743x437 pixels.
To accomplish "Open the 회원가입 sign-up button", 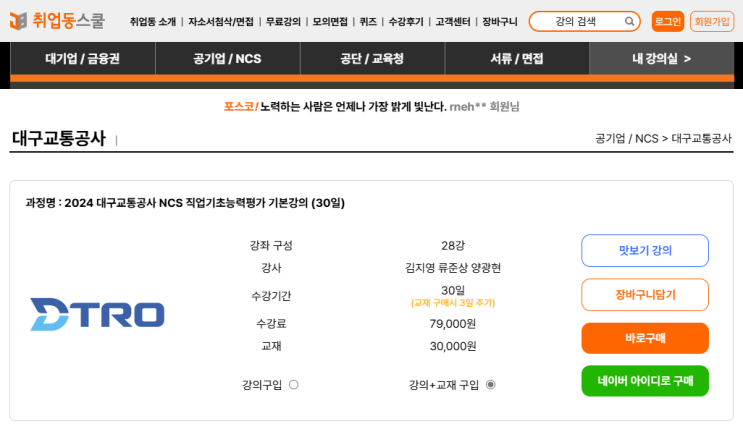I will [x=712, y=21].
